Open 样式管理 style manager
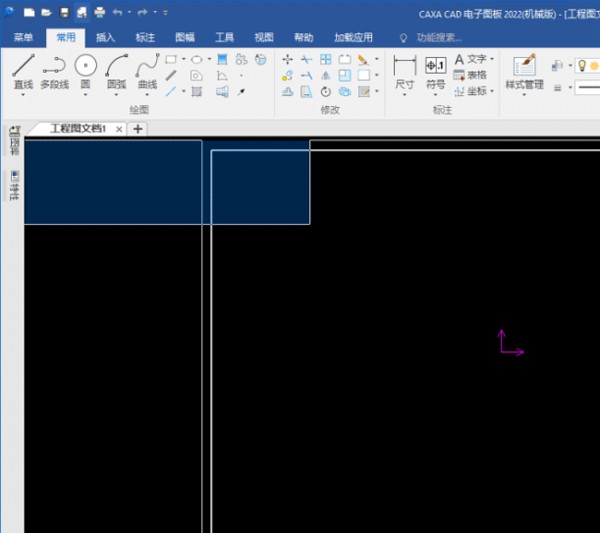 (524, 72)
